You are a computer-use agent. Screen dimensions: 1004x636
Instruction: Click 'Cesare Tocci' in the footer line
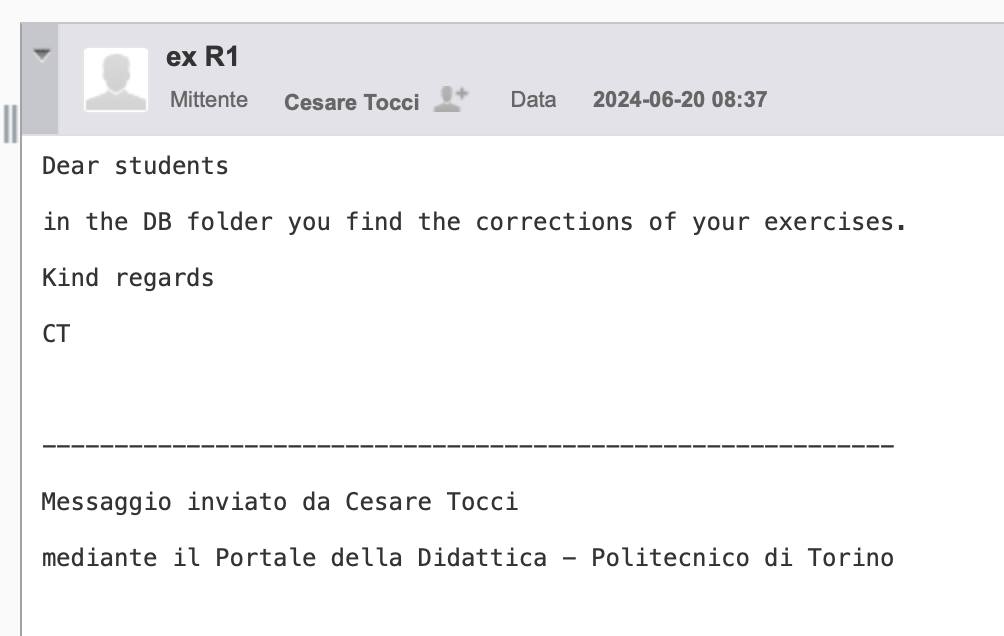pos(431,501)
